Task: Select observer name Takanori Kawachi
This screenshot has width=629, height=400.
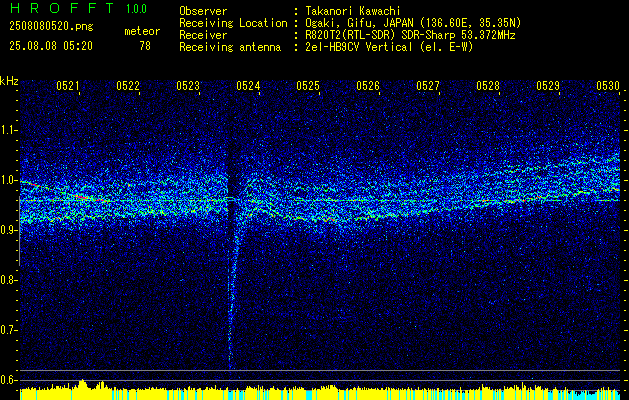Action: click(x=352, y=11)
